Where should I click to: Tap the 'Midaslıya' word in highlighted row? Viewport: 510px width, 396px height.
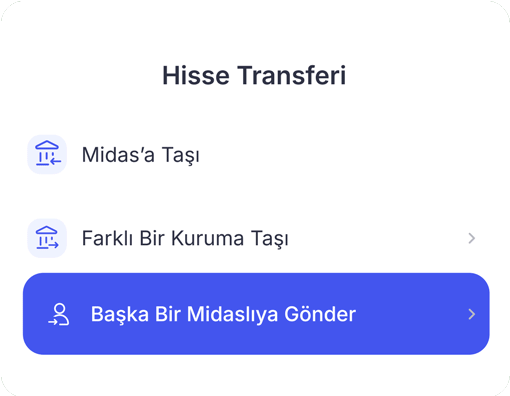point(232,314)
